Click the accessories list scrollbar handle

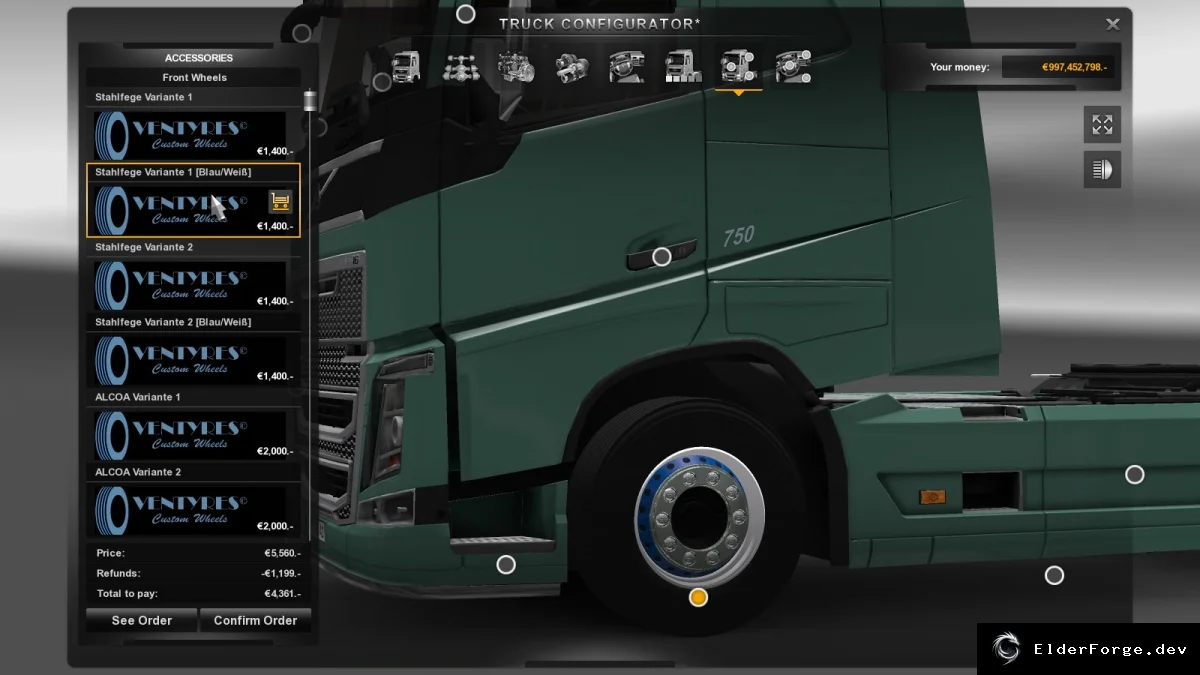click(x=309, y=100)
